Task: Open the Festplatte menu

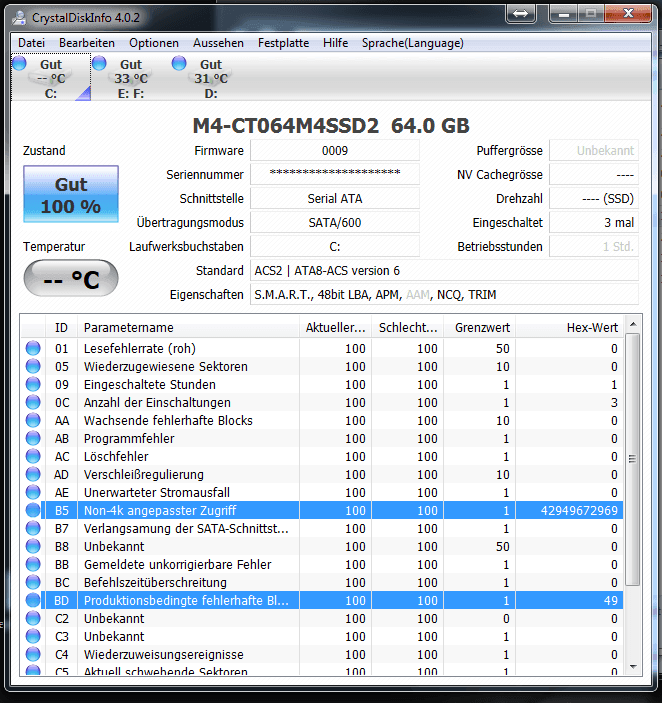Action: (283, 43)
